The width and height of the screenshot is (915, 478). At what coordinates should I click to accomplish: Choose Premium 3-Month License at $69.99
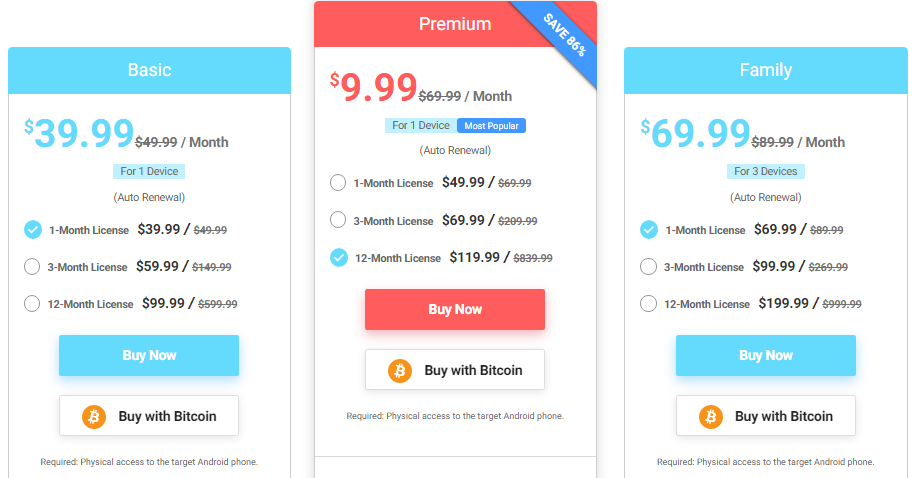tap(338, 220)
